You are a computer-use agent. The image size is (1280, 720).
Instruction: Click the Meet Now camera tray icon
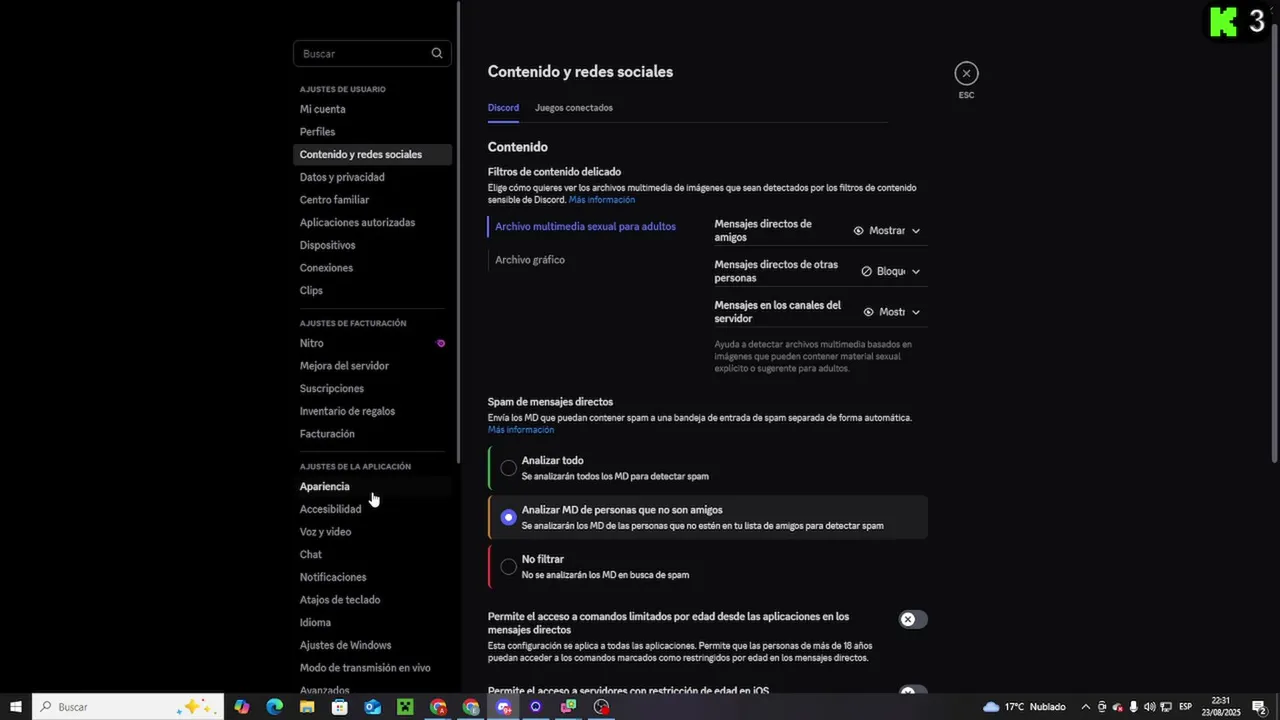click(1102, 707)
